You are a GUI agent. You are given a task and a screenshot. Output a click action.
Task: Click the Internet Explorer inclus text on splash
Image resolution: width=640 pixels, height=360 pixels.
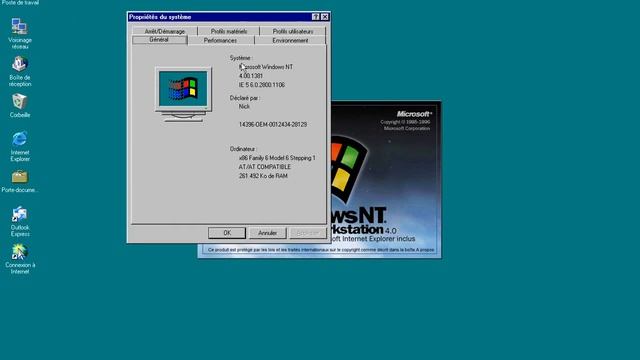(x=372, y=239)
